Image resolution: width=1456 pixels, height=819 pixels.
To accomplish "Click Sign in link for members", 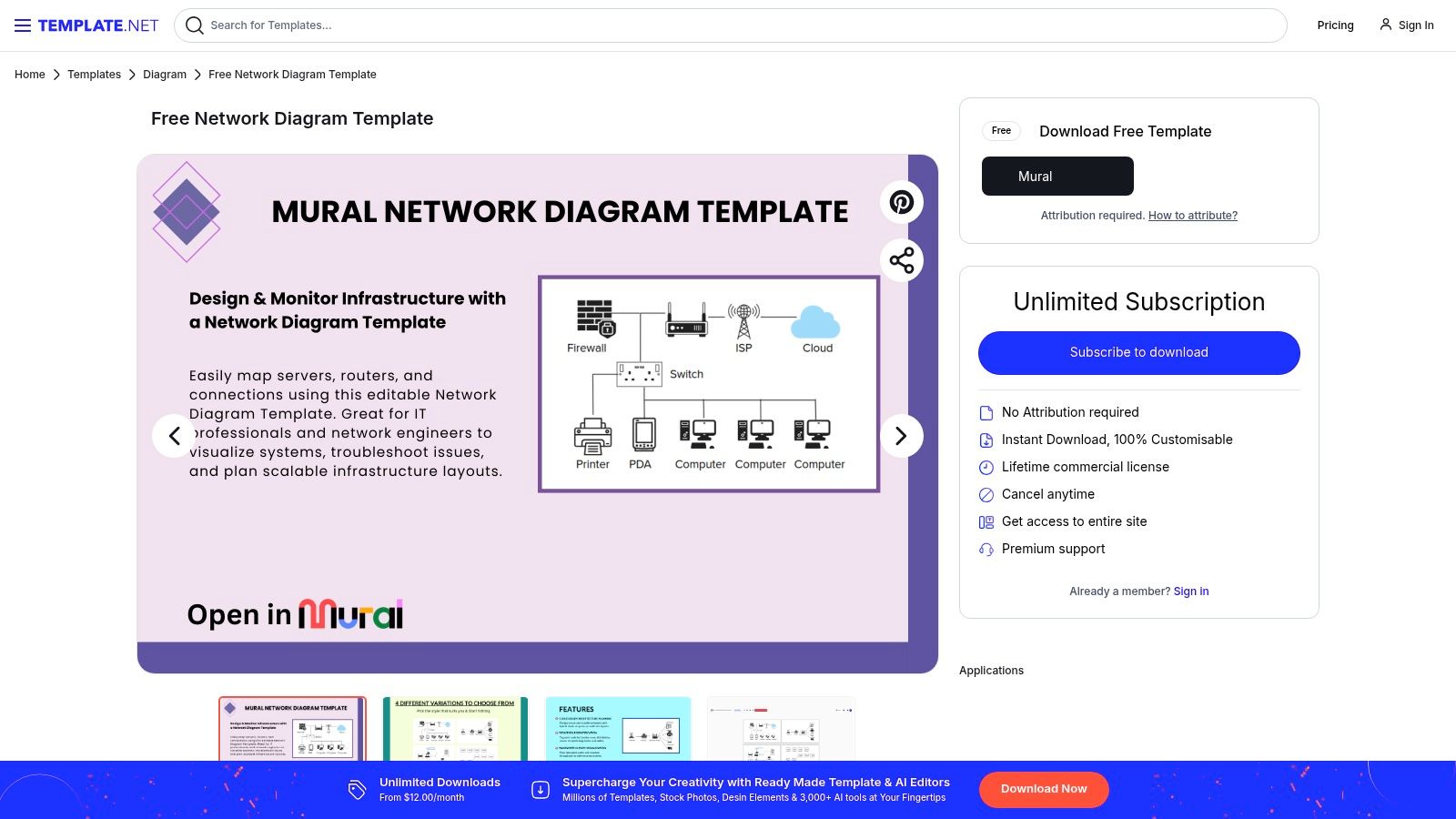I will [1191, 591].
